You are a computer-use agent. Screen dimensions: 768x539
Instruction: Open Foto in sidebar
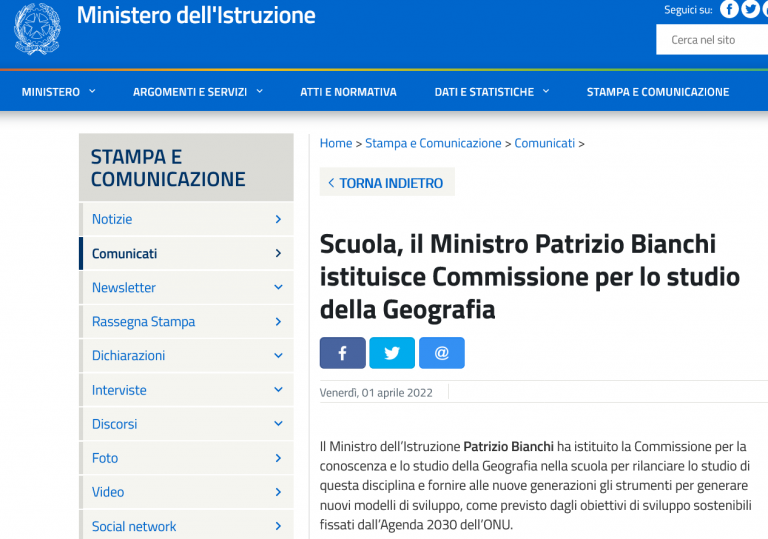tap(105, 458)
